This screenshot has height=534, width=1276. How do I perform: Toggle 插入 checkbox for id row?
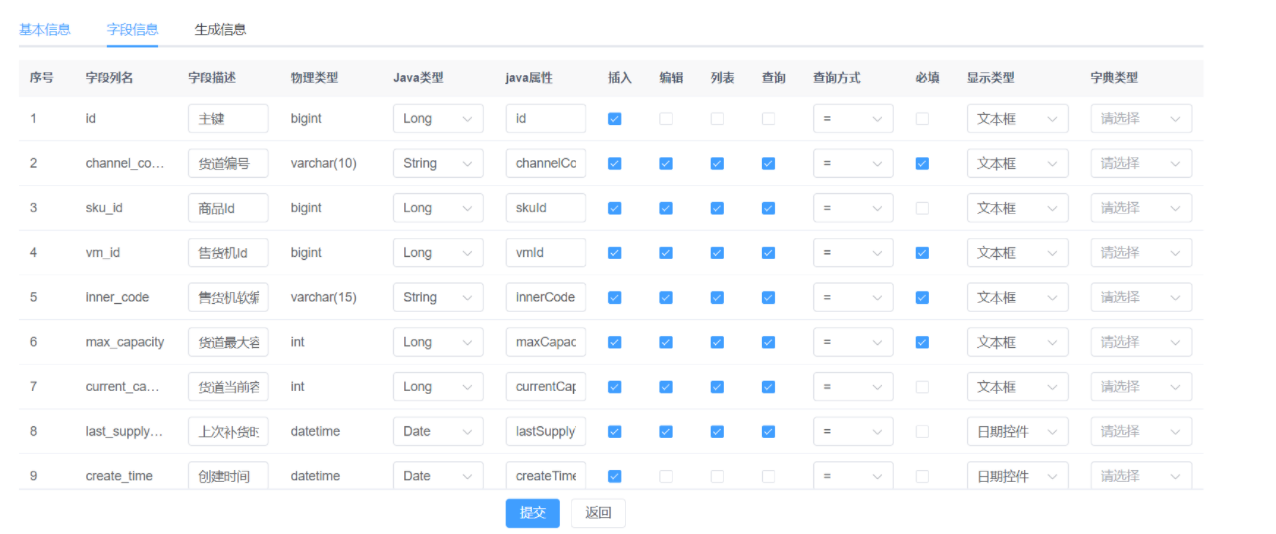[614, 119]
